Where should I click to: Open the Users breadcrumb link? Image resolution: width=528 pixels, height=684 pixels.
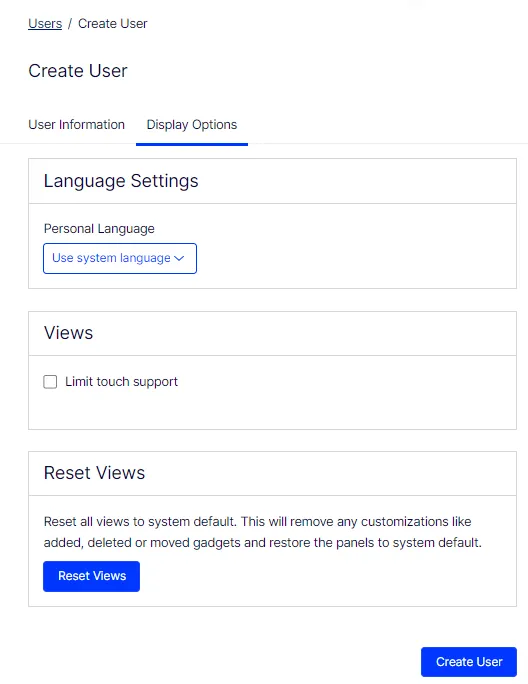pos(45,24)
